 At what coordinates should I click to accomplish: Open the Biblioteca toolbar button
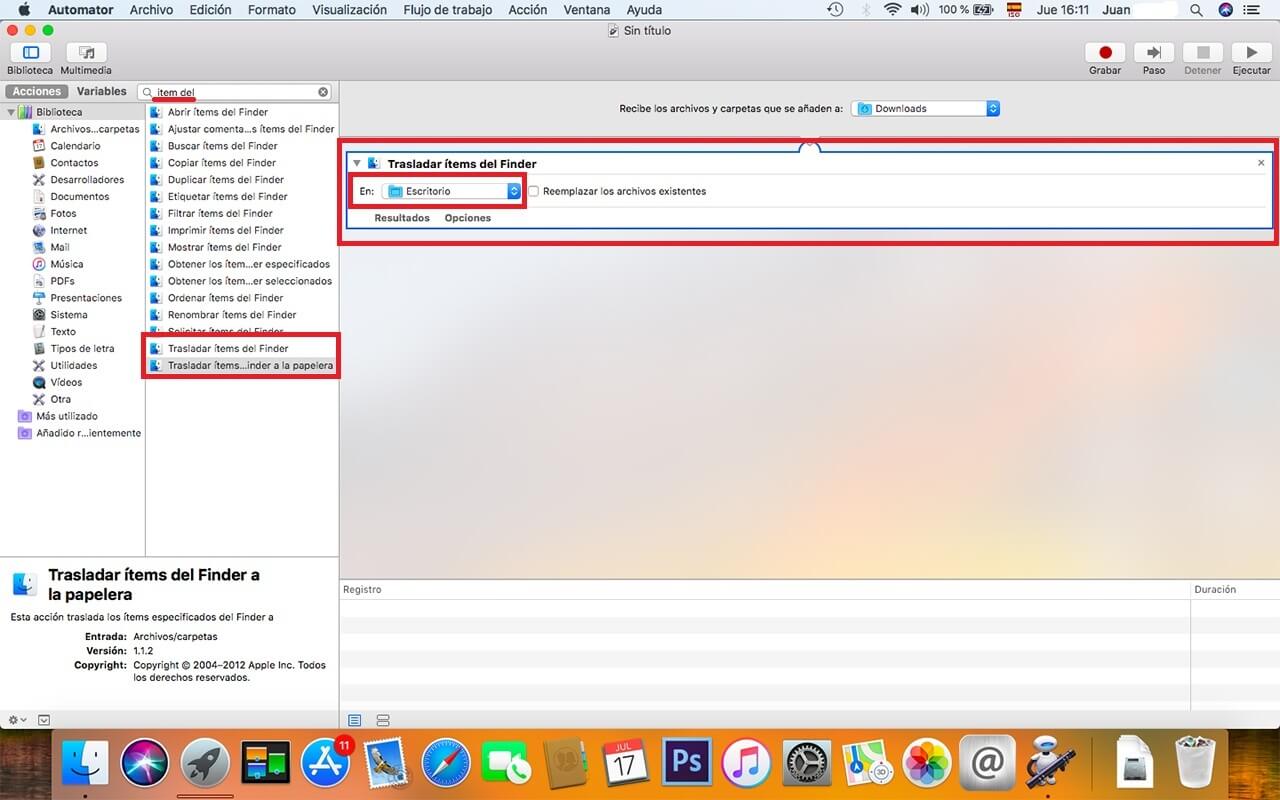(x=30, y=52)
